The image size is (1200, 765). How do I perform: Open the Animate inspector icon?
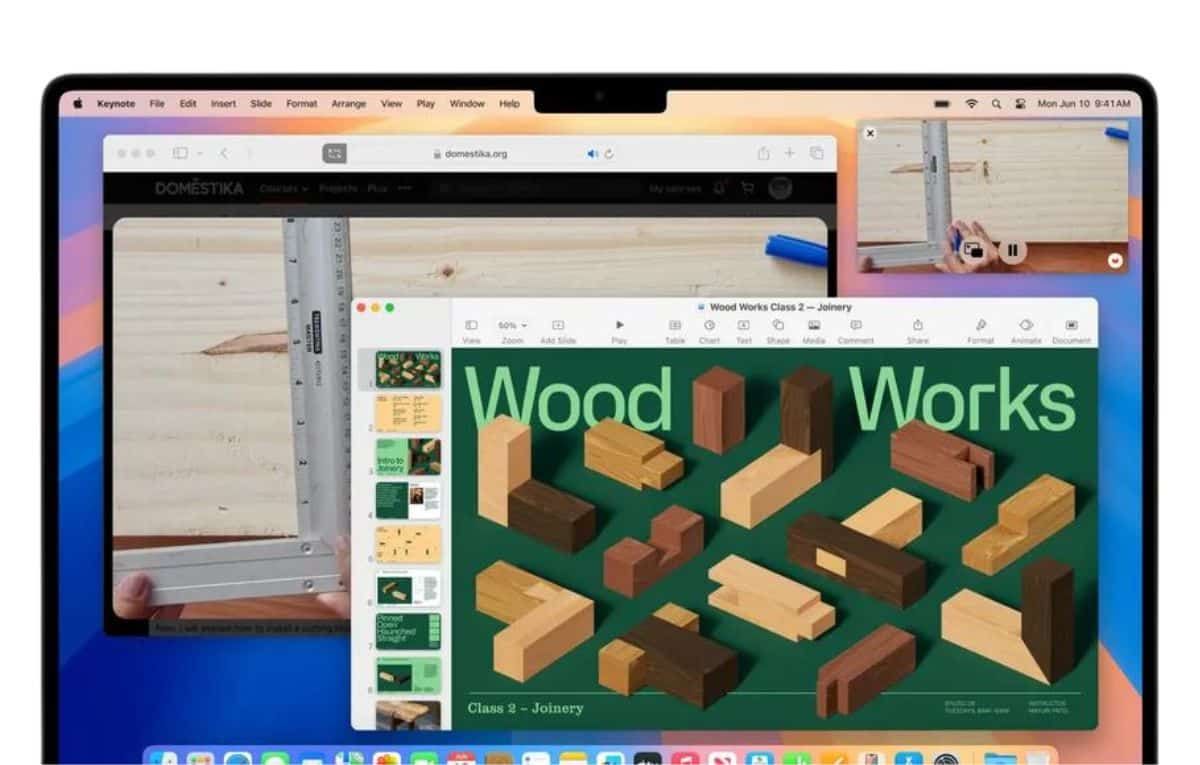(1025, 325)
